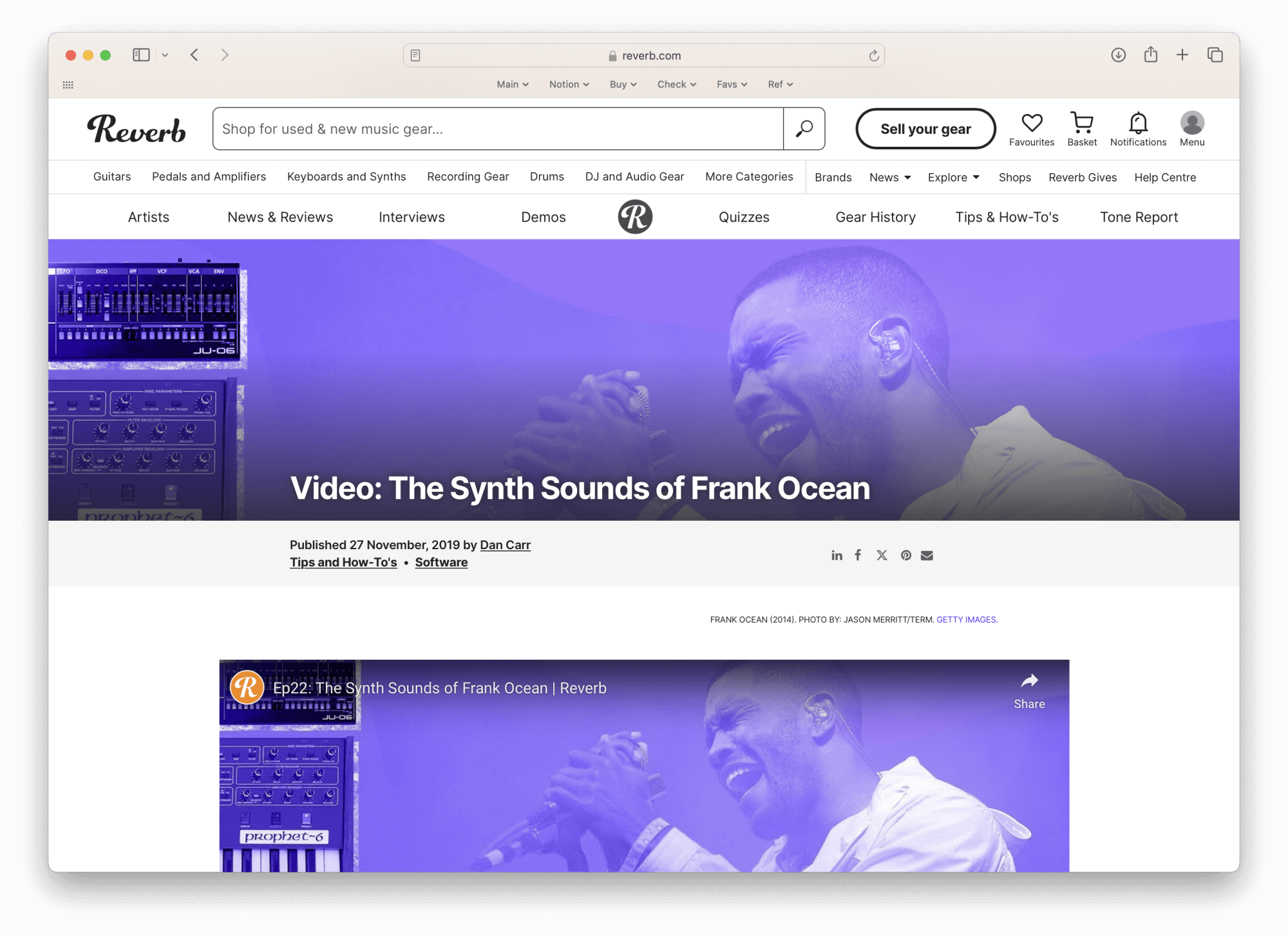Expand the Ref bookmarks folder

[781, 84]
